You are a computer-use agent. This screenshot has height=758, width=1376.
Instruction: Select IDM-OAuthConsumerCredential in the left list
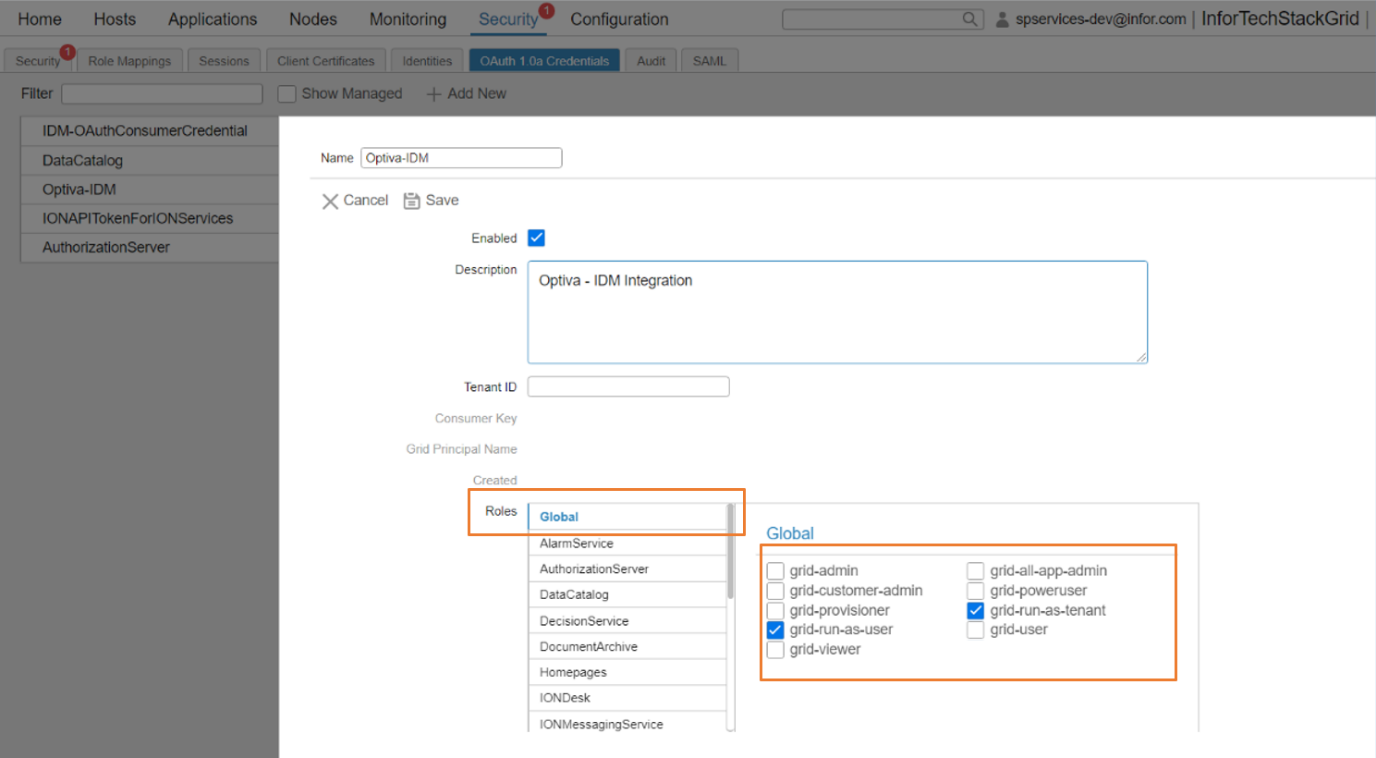tap(147, 130)
